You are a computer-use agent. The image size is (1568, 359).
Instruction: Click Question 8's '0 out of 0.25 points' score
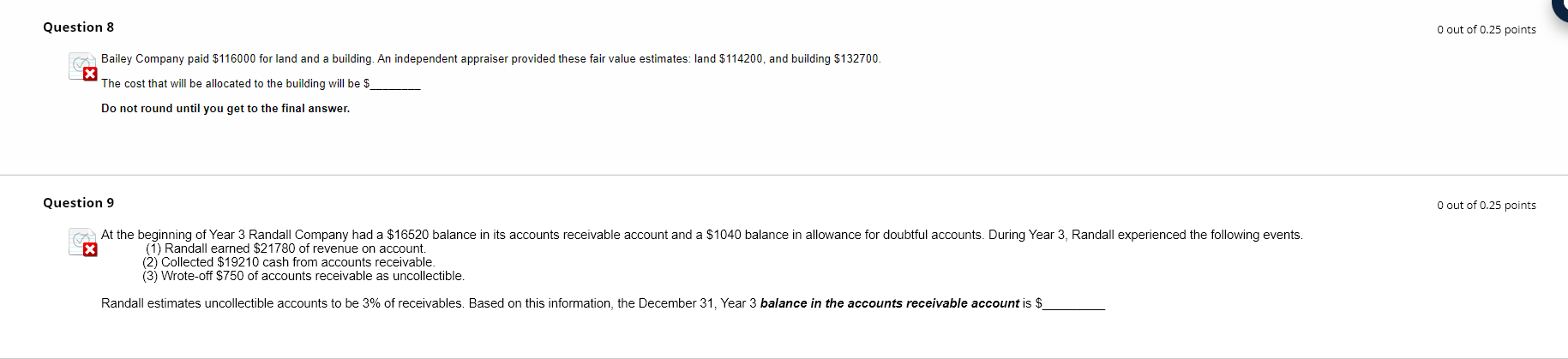[x=1486, y=30]
